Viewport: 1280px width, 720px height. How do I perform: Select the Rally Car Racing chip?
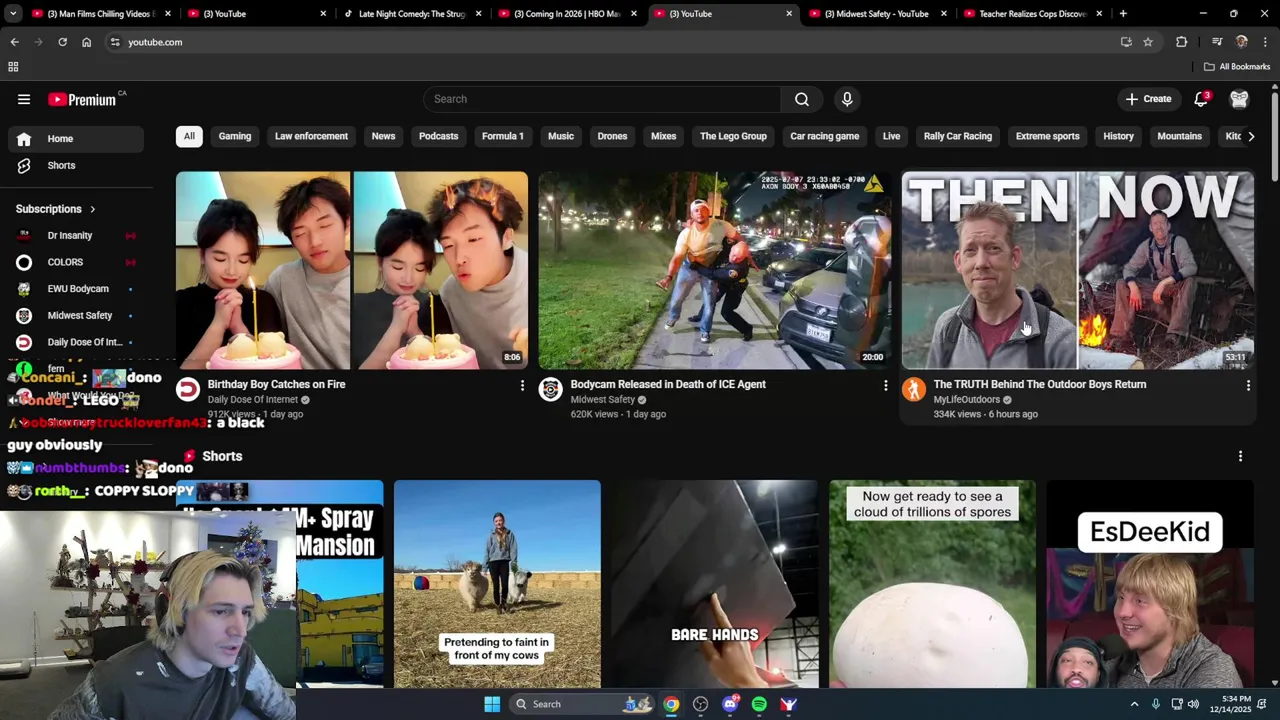coord(958,136)
